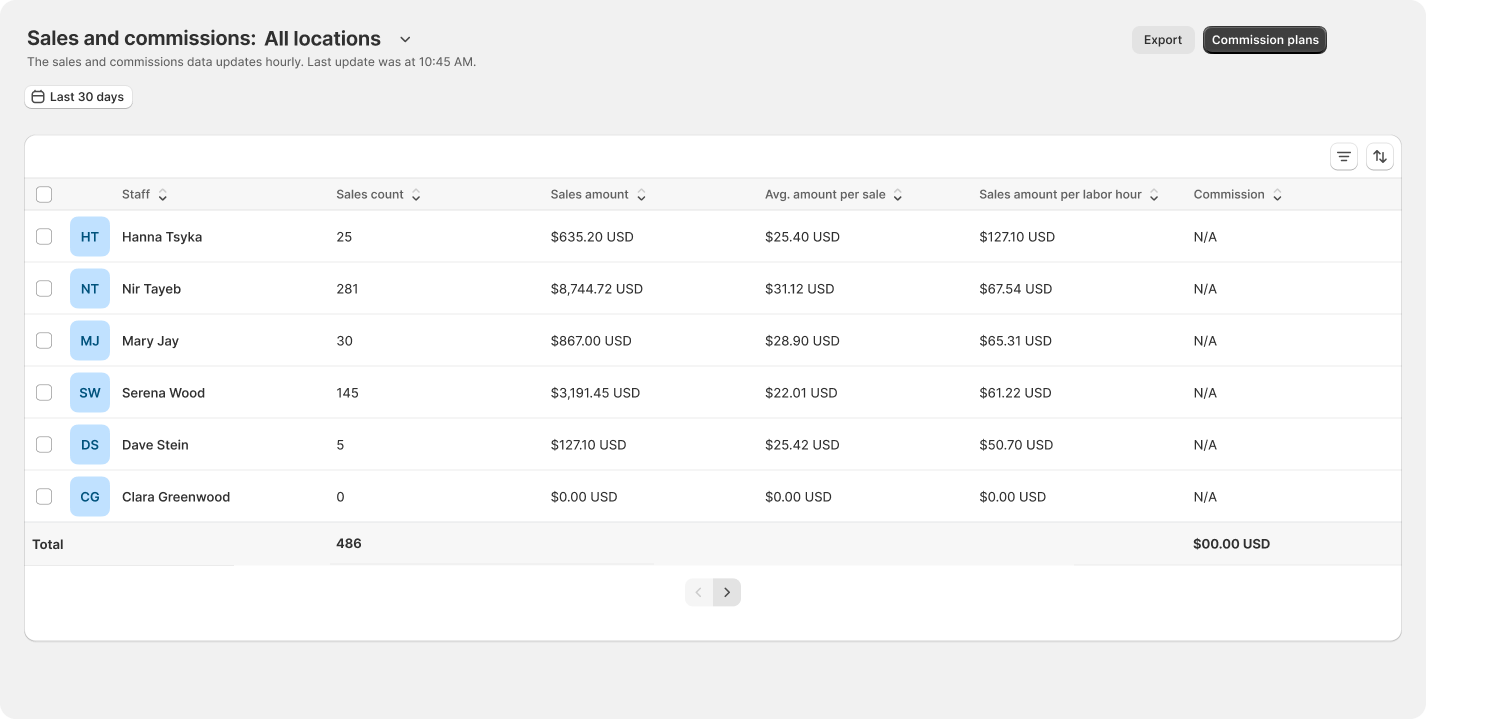
Task: Click the MJ avatar for Mary Jay
Action: (x=90, y=341)
